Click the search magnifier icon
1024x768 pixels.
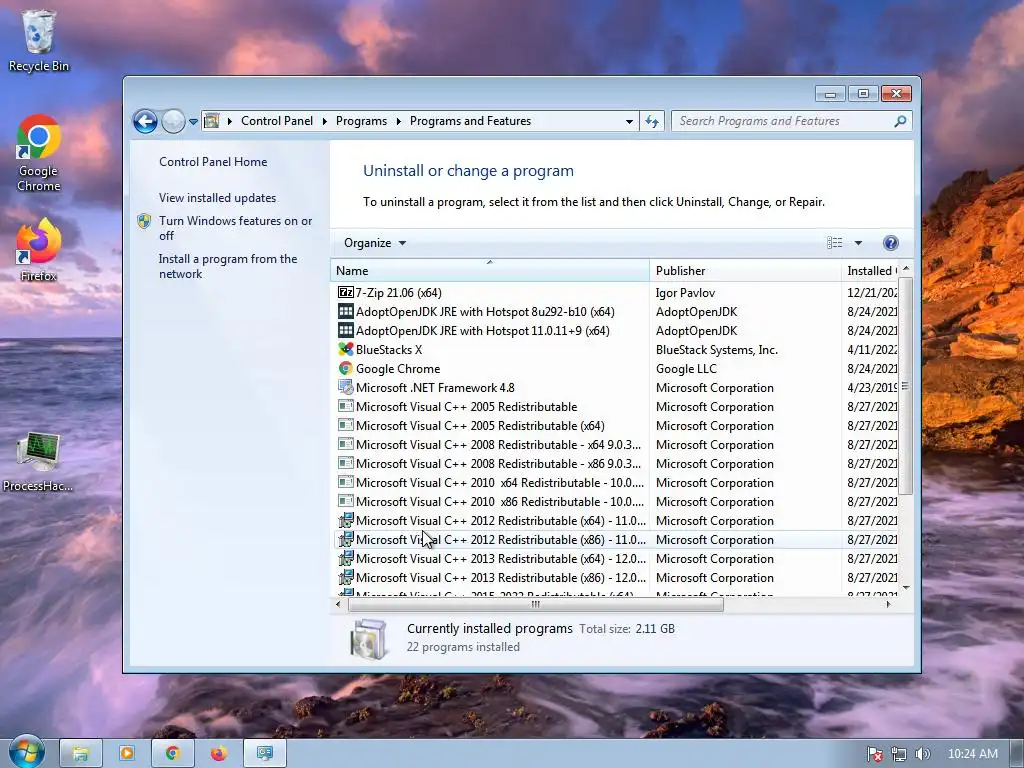pos(900,121)
